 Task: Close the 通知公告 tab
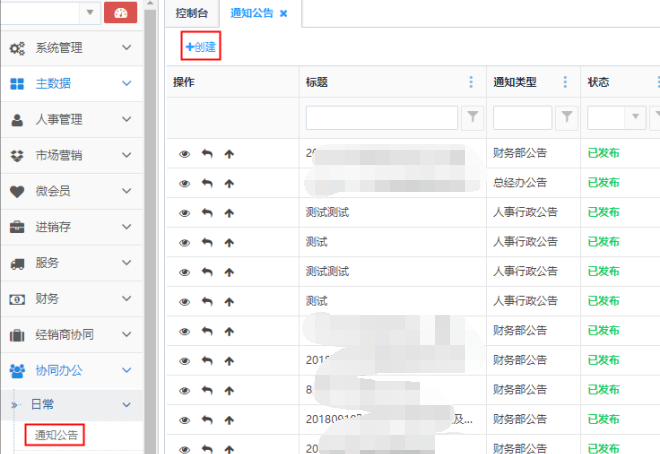283,13
